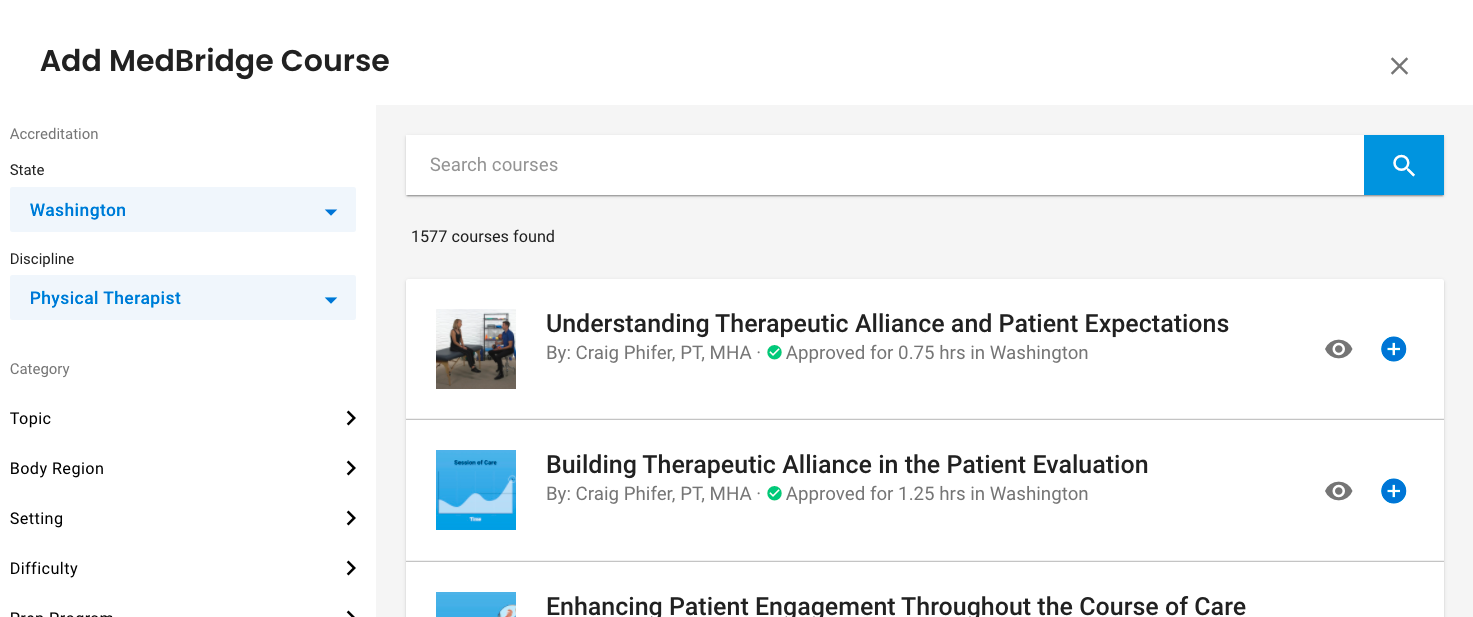This screenshot has height=617, width=1473.
Task: Expand the Setting category filter
Action: pyautogui.click(x=183, y=518)
